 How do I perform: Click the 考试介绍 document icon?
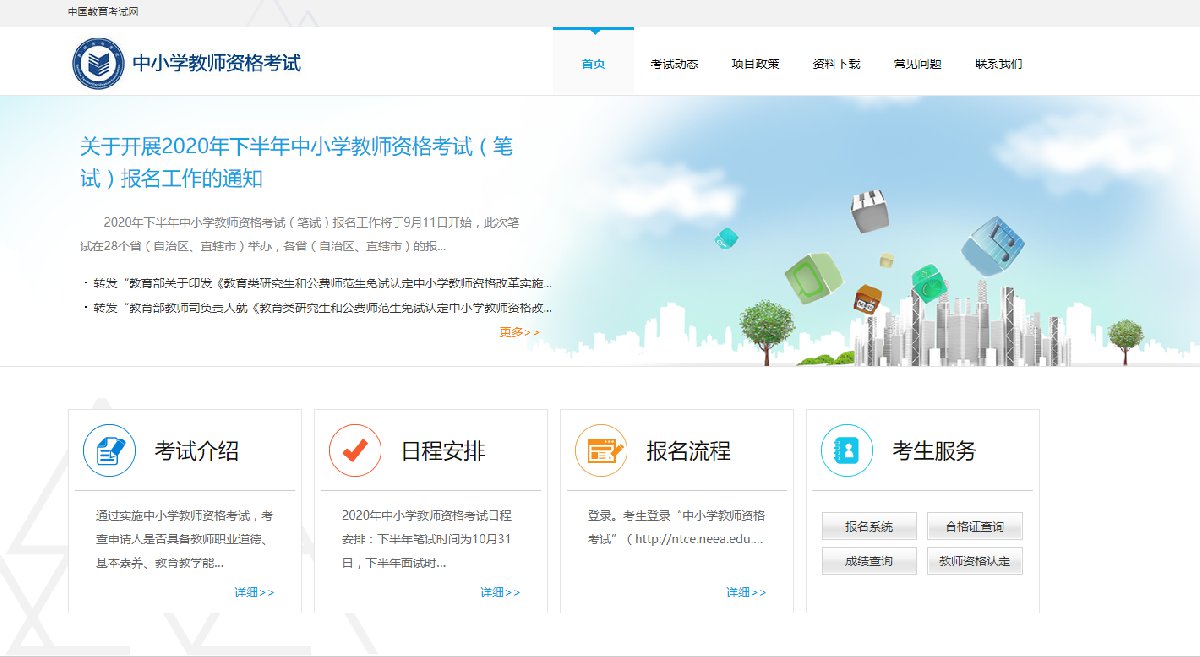click(x=110, y=451)
